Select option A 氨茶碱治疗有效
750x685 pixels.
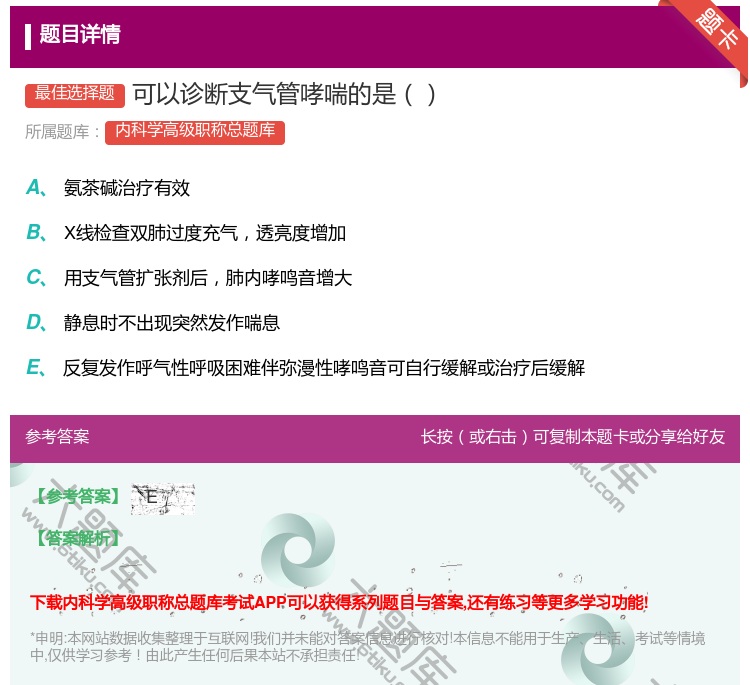[x=108, y=188]
